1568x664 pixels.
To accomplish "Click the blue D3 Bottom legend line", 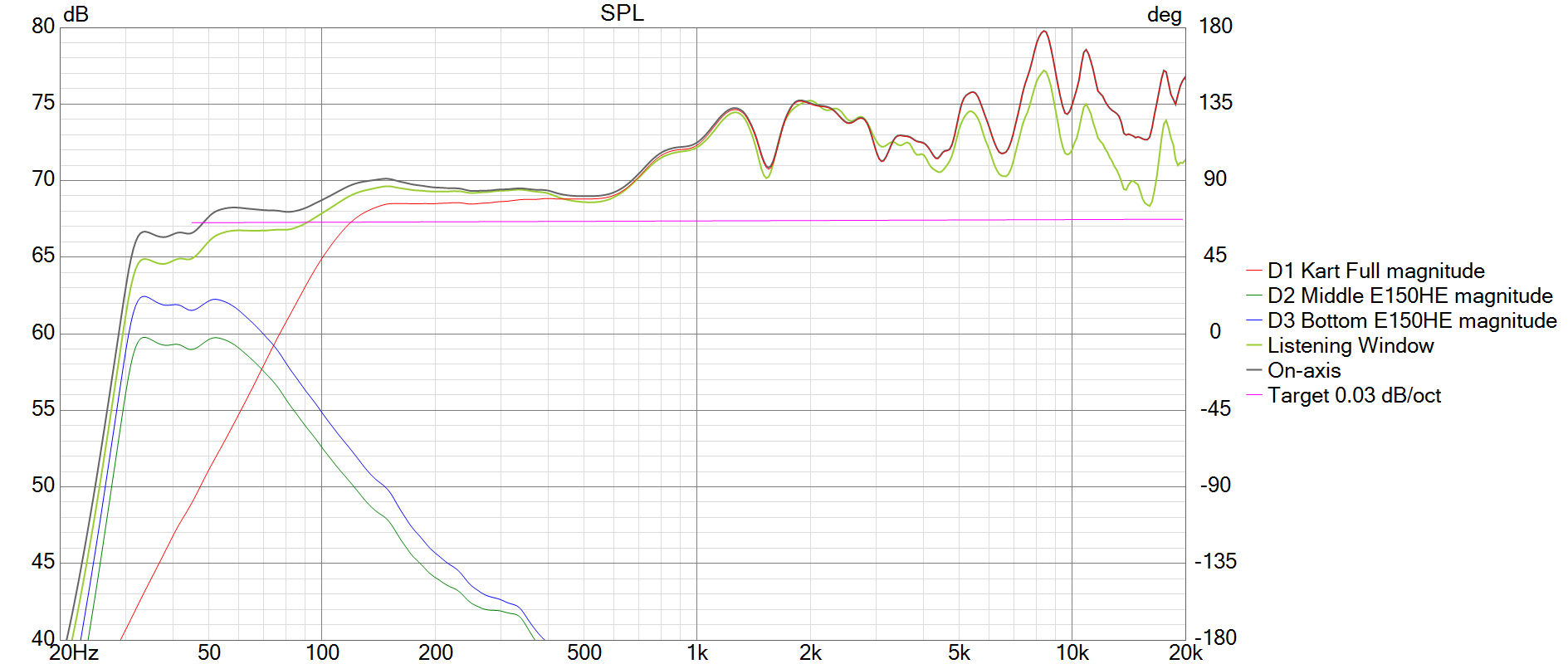I will tap(1253, 321).
